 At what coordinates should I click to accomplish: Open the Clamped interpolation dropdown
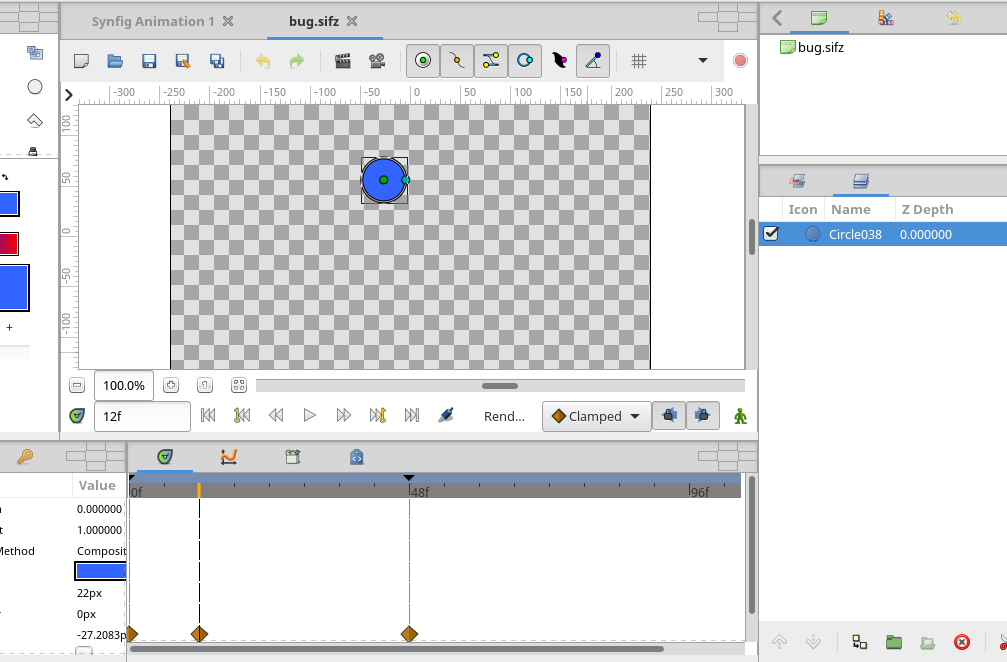click(597, 416)
